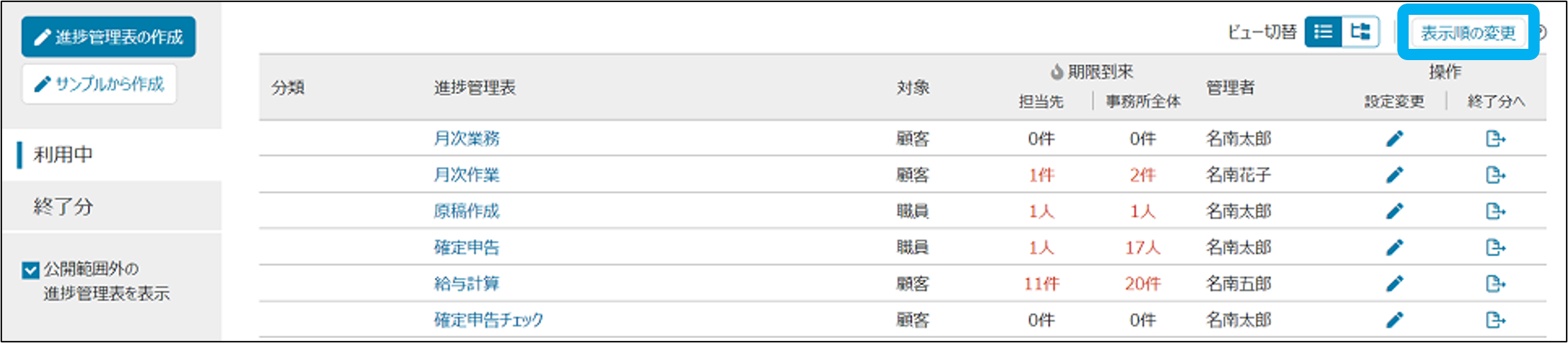Click 表示順の変更 button
Screen dimensions: 1568x343
[x=1467, y=33]
